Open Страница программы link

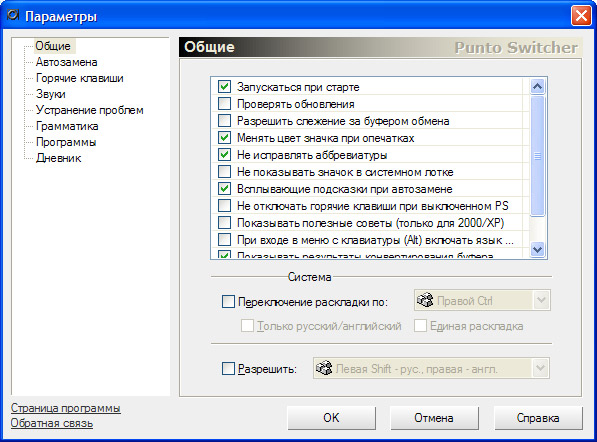point(65,408)
